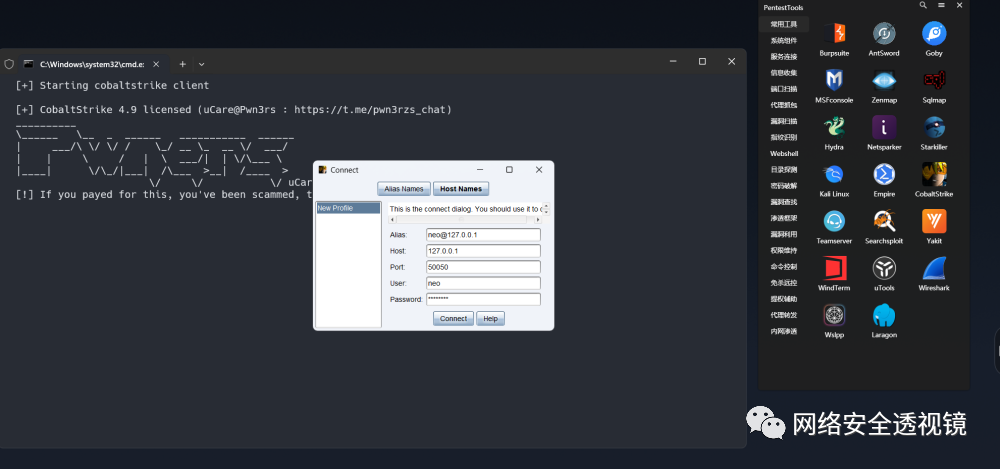Start the Teamserver icon
Image resolution: width=1000 pixels, height=469 pixels.
pos(834,221)
